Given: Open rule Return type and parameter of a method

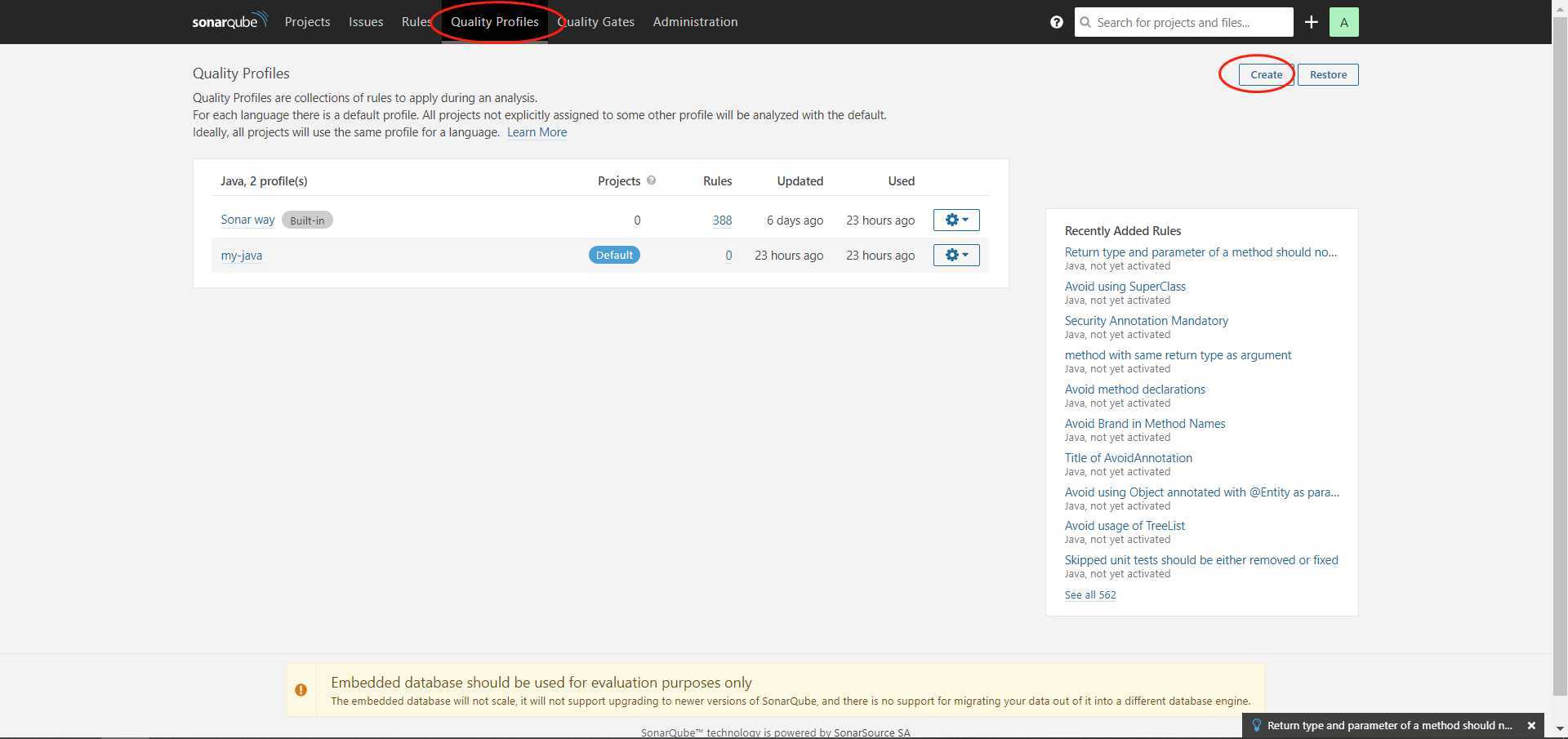Looking at the screenshot, I should 1200,252.
